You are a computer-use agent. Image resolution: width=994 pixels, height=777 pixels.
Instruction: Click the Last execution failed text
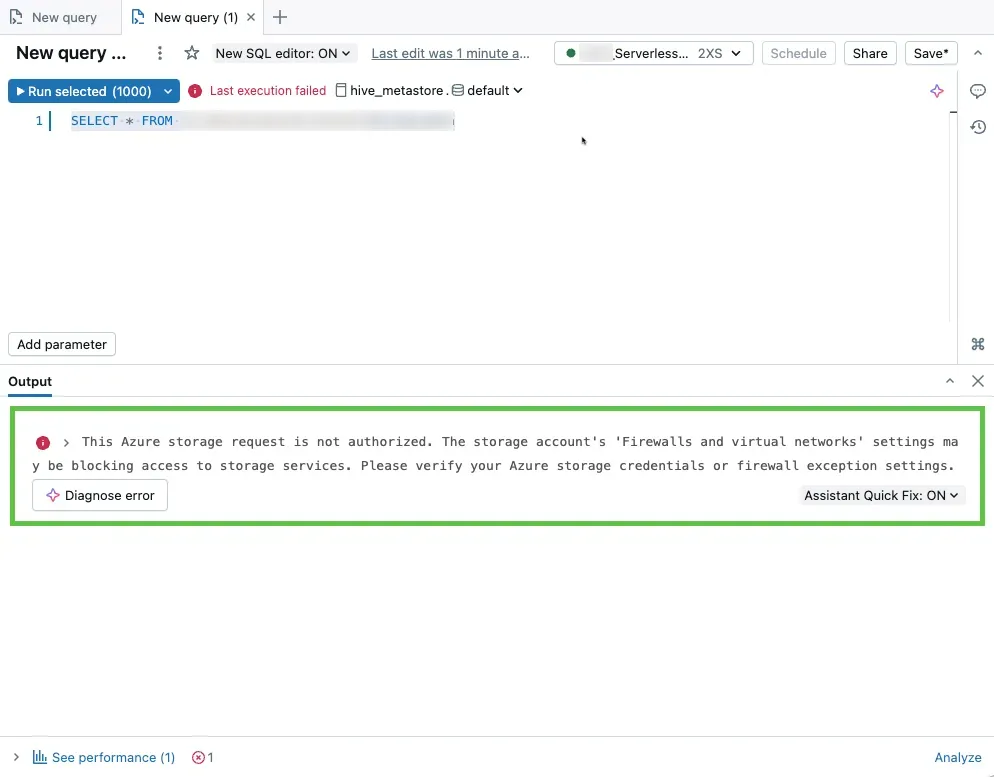pos(268,91)
